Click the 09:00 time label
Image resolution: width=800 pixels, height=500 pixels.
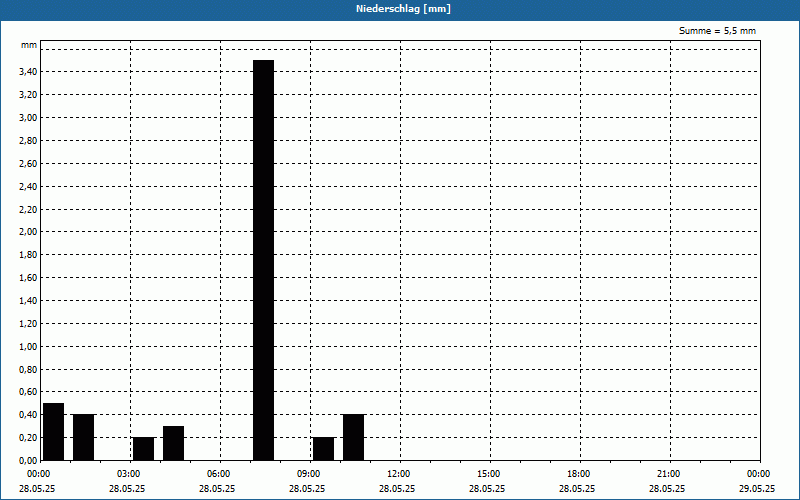(x=308, y=474)
